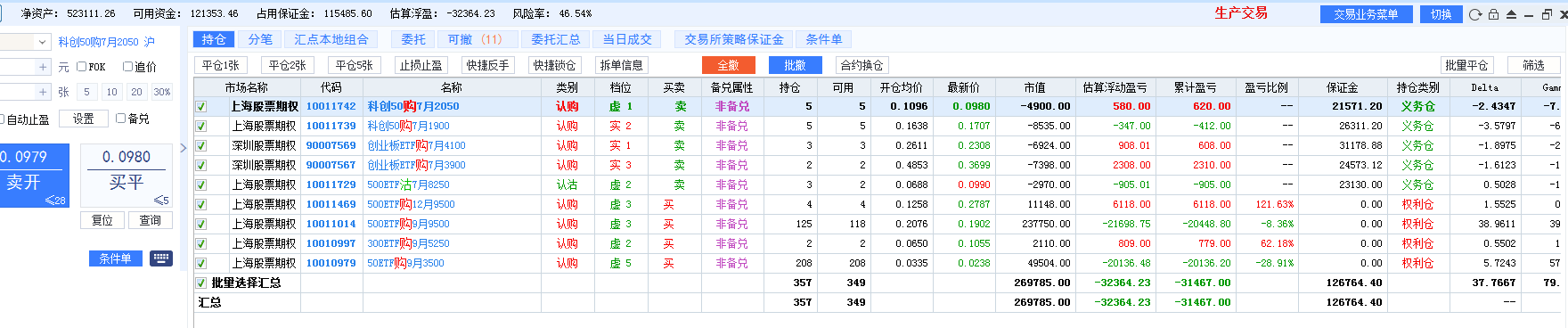This screenshot has width=1568, height=328.
Task: Click the plus stepper next to the 张 quantity field
Action: click(43, 92)
